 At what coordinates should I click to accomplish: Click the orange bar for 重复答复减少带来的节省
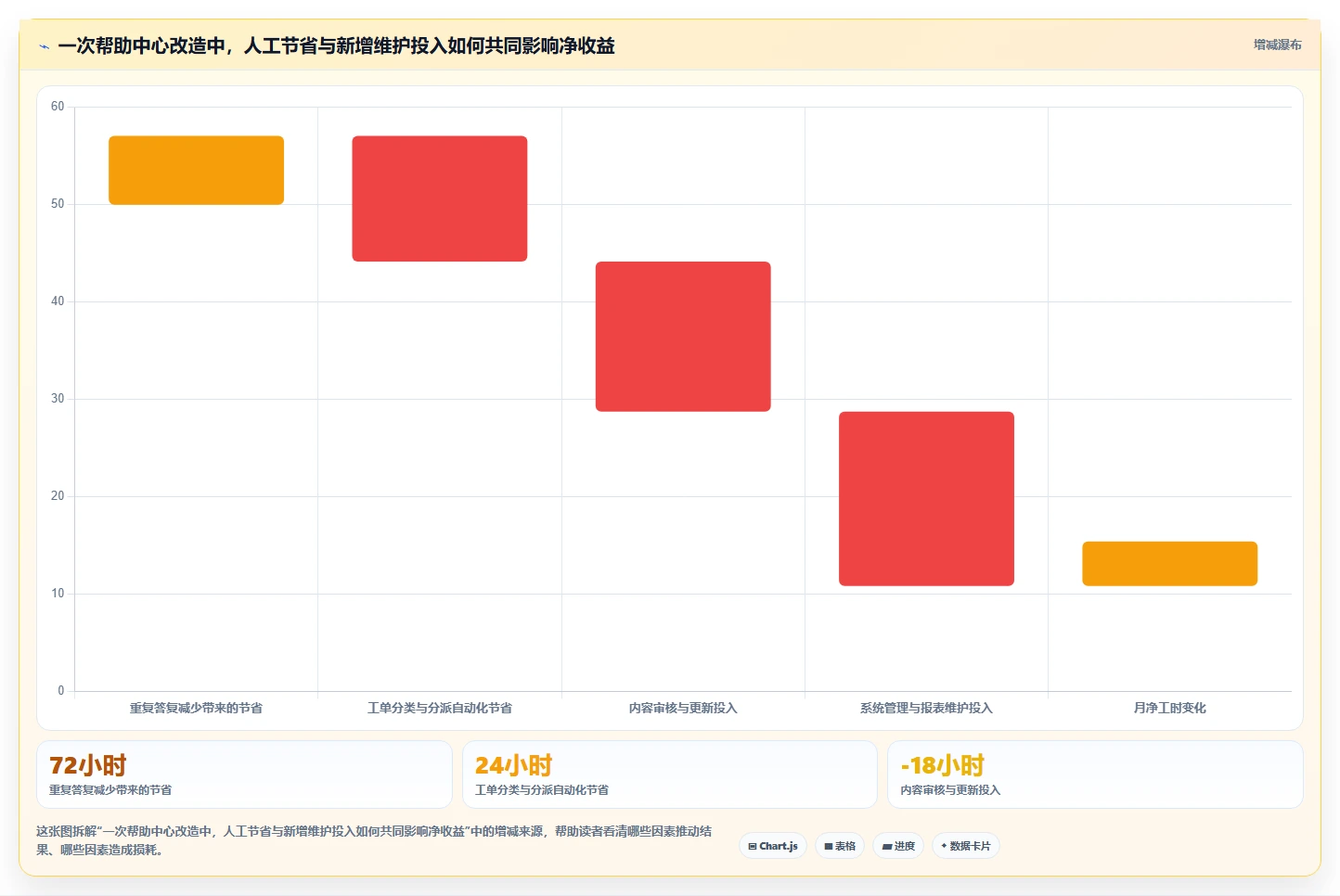pos(196,171)
